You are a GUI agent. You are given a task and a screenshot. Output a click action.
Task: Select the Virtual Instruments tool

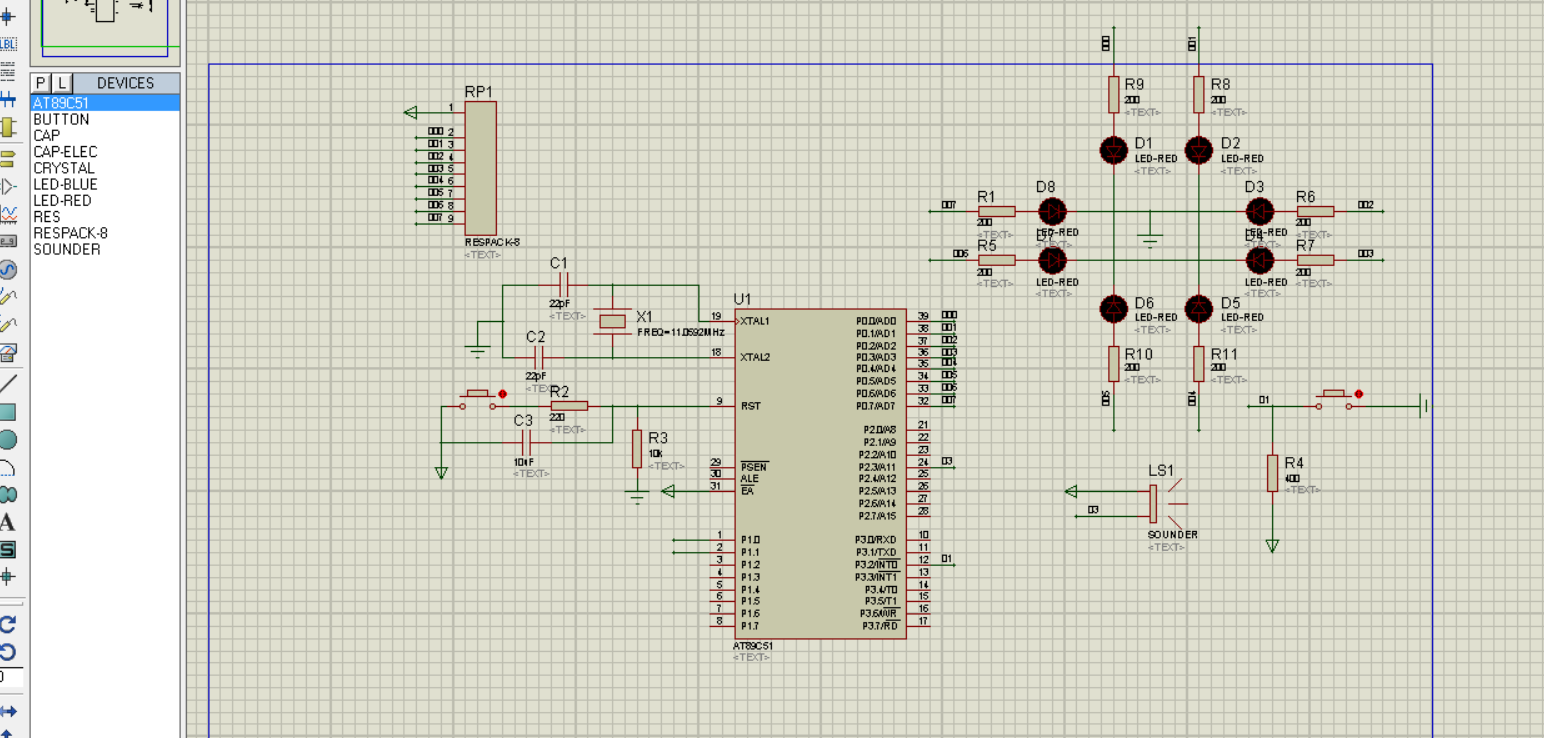click(x=8, y=352)
